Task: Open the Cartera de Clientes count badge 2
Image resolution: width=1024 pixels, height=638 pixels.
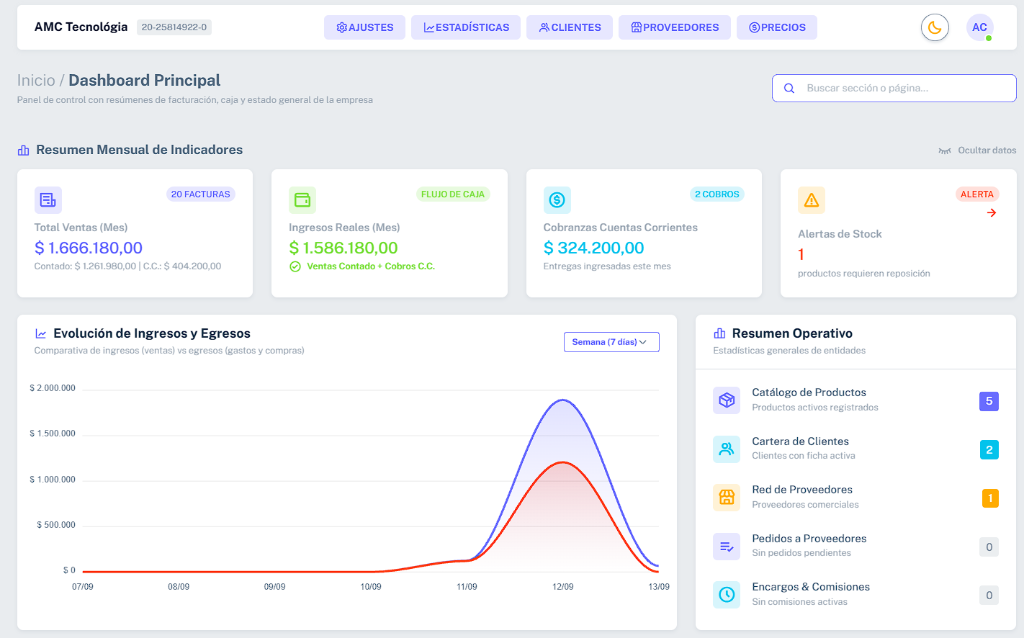Action: click(x=989, y=450)
